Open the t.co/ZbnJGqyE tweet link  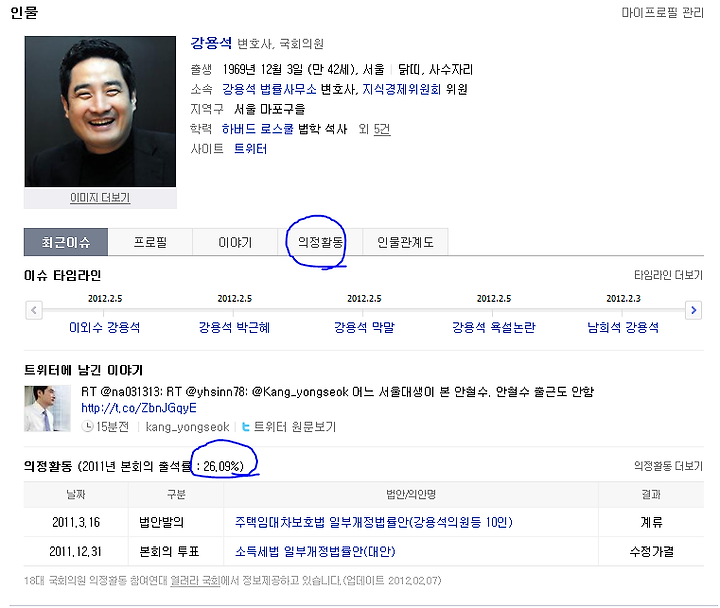pyautogui.click(x=139, y=408)
